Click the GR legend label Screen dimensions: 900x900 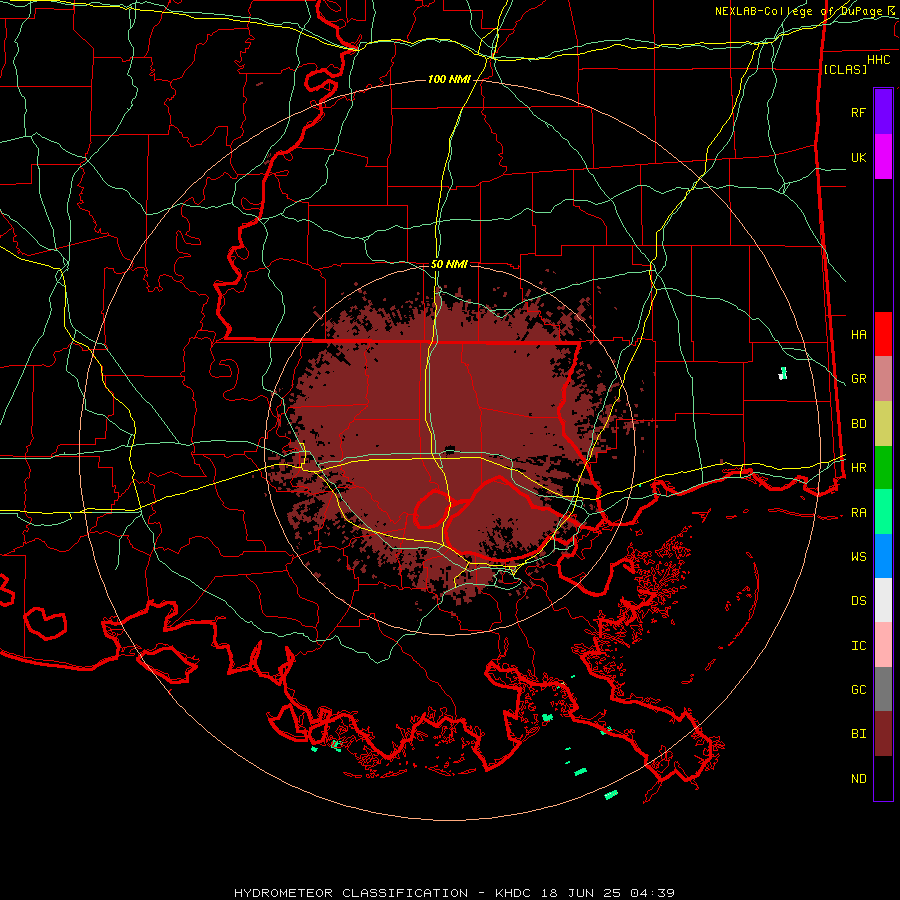click(x=859, y=379)
